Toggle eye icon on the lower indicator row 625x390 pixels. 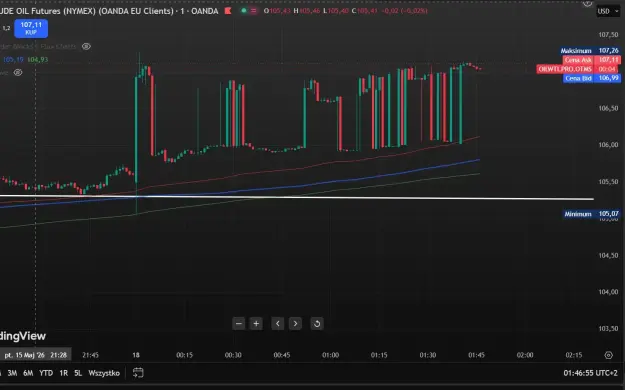click(18, 73)
